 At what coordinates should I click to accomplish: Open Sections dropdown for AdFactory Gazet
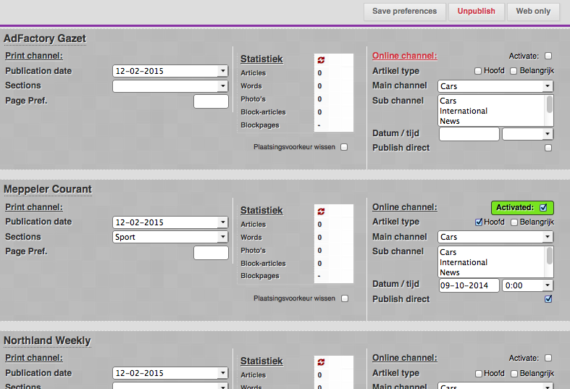point(170,86)
